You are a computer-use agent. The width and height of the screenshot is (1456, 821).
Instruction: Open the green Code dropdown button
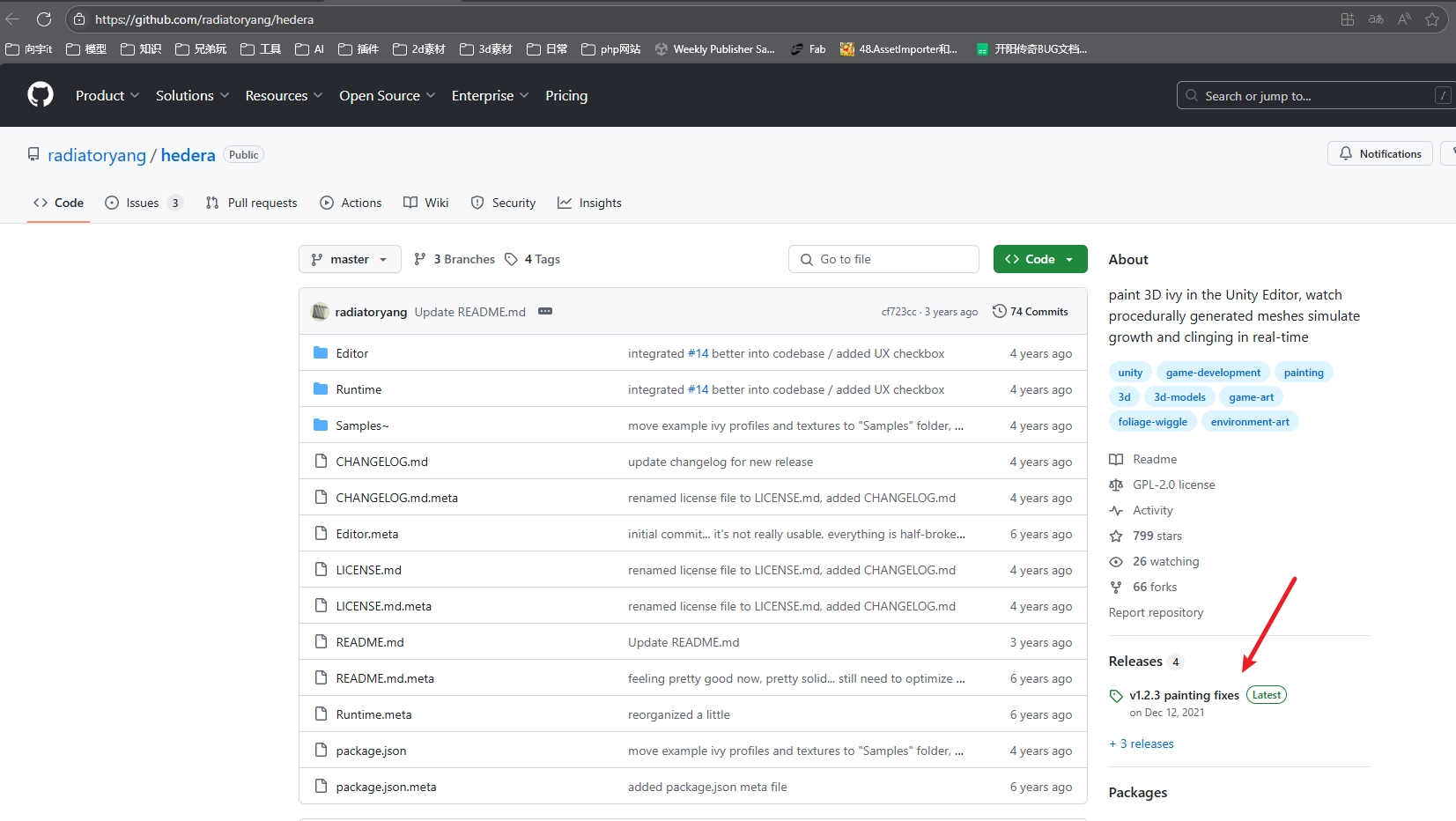tap(1040, 259)
